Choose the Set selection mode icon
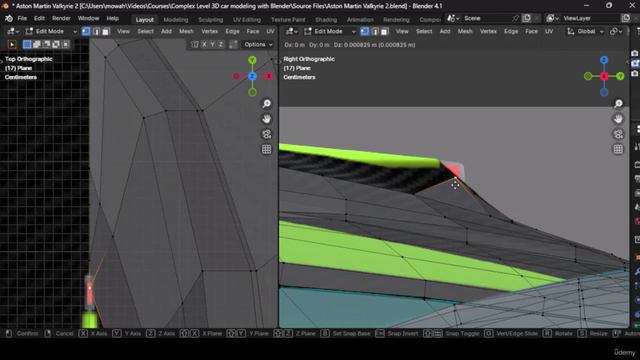 tap(27, 44)
